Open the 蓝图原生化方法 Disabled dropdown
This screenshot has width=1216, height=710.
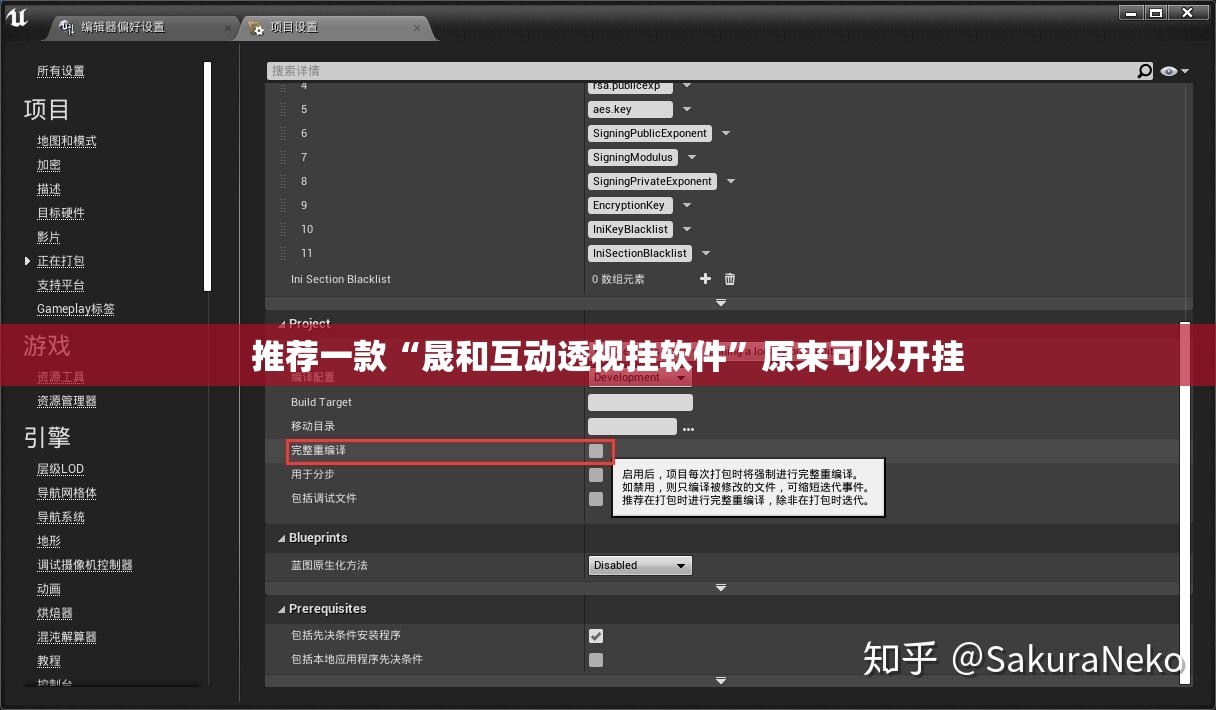[x=640, y=566]
